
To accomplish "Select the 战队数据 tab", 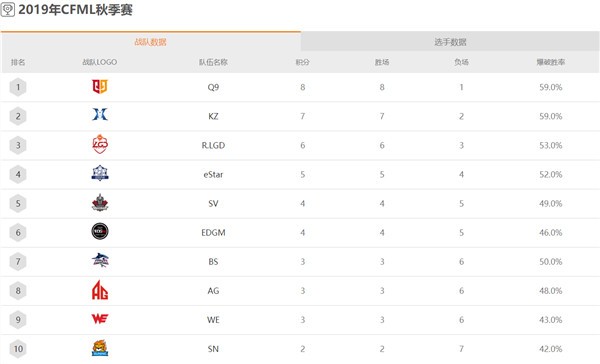I will [x=150, y=42].
